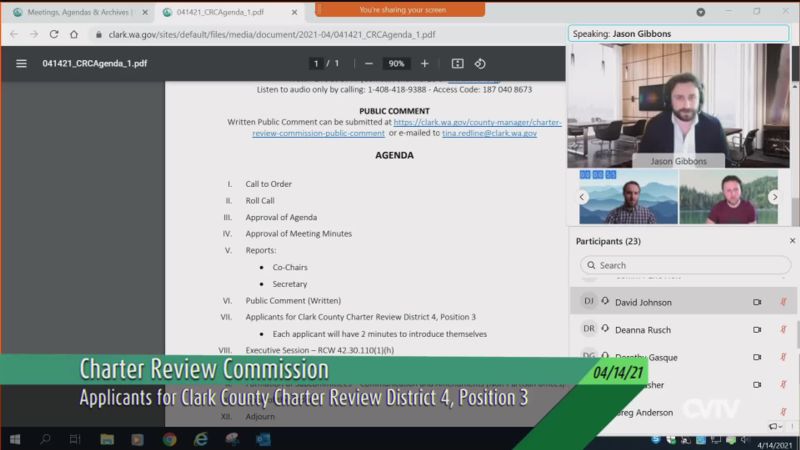Click the fit to page icon
800x450 pixels.
(457, 63)
